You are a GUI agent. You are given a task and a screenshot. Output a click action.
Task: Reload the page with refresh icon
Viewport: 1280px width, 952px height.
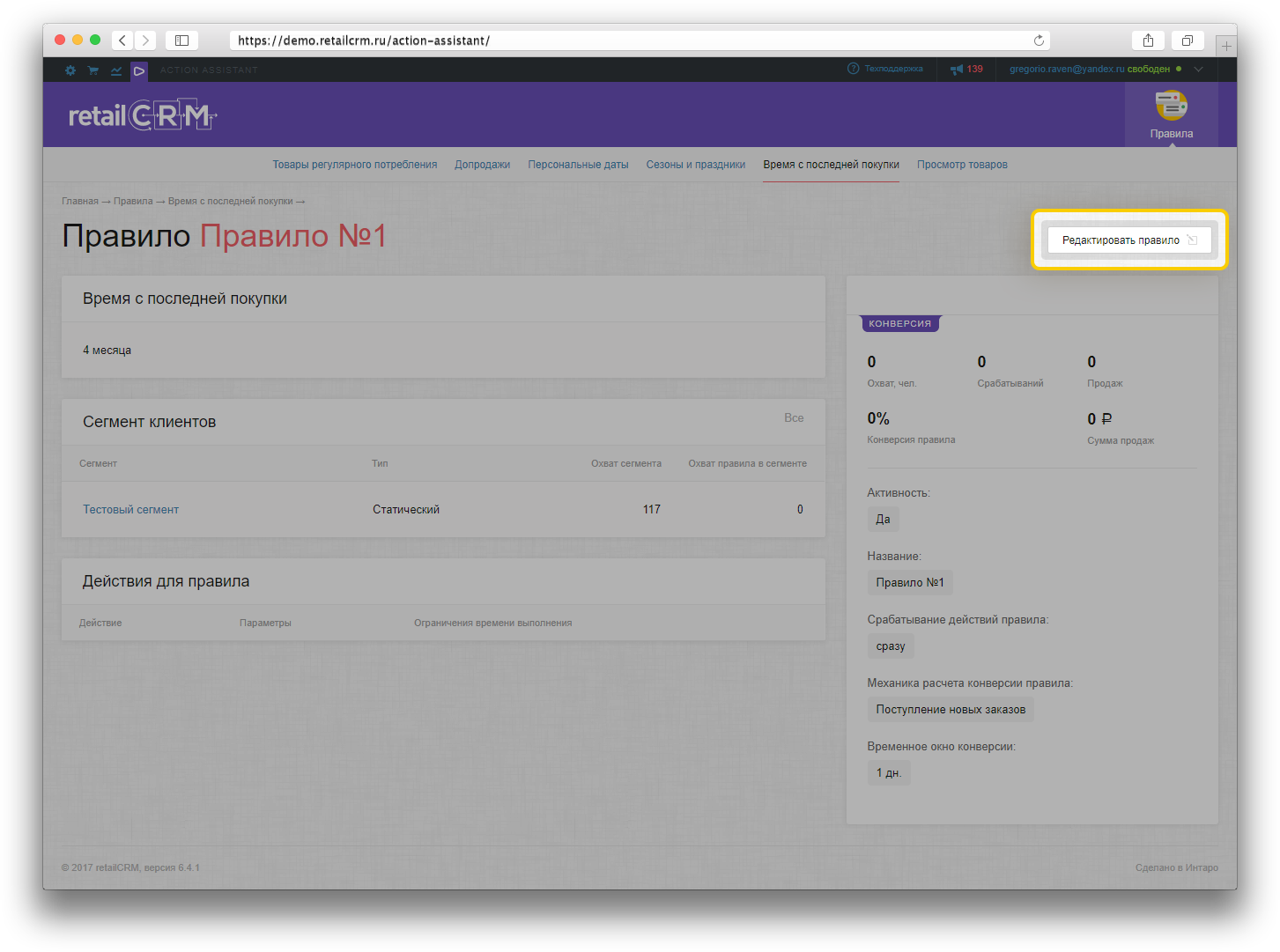pyautogui.click(x=1039, y=41)
